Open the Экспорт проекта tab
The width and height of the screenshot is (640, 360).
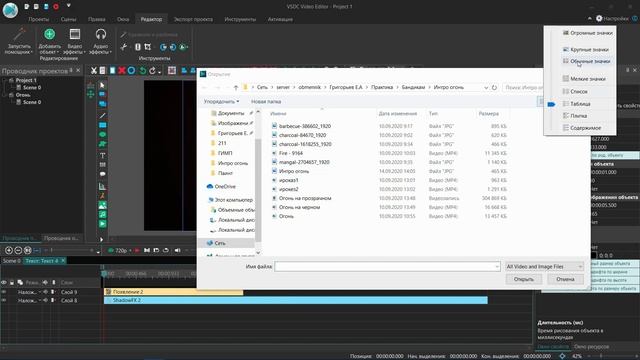(193, 19)
